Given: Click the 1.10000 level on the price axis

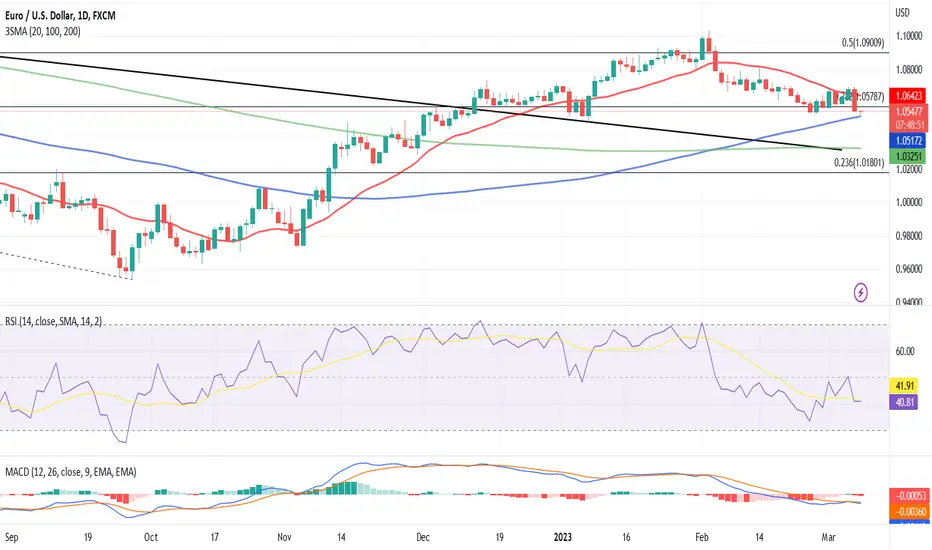Looking at the screenshot, I should [x=909, y=36].
